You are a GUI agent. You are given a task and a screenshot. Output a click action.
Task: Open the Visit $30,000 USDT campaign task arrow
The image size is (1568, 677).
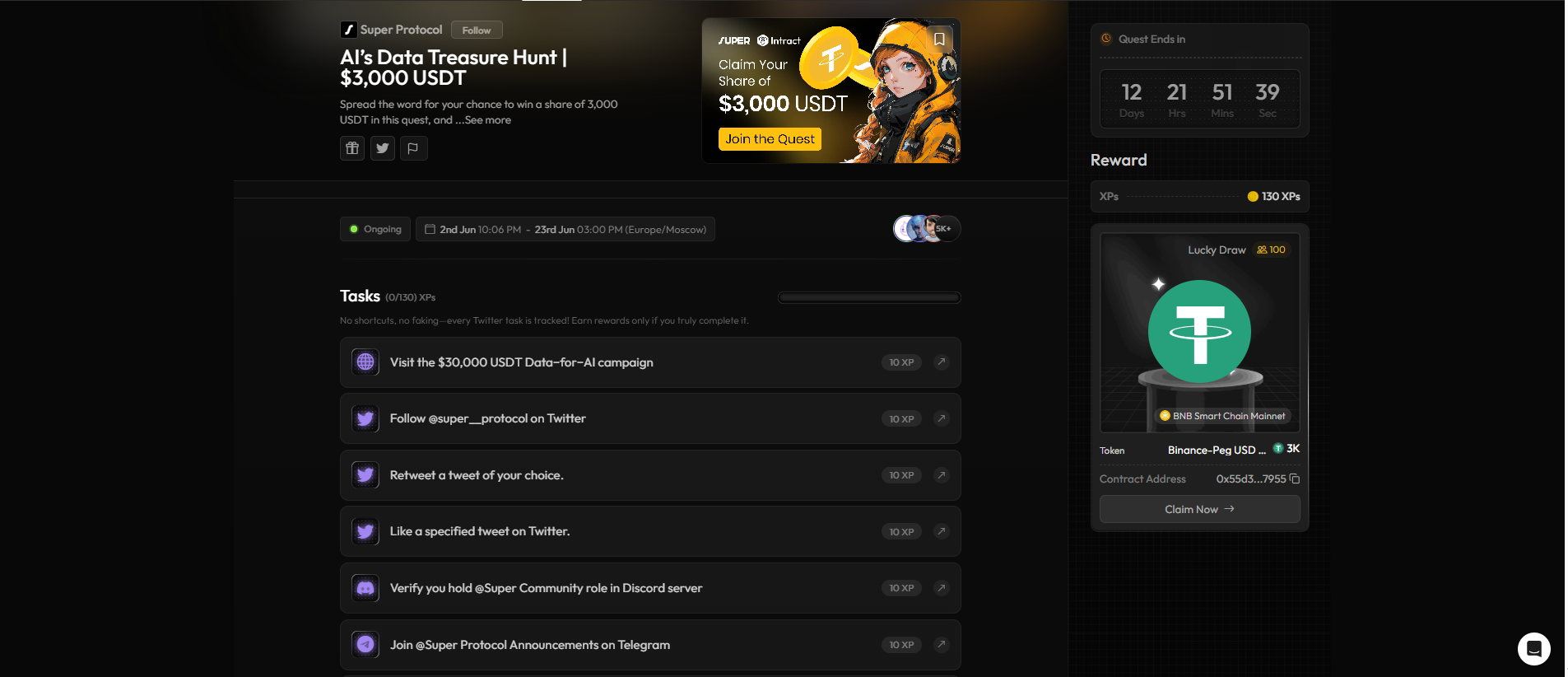tap(942, 362)
